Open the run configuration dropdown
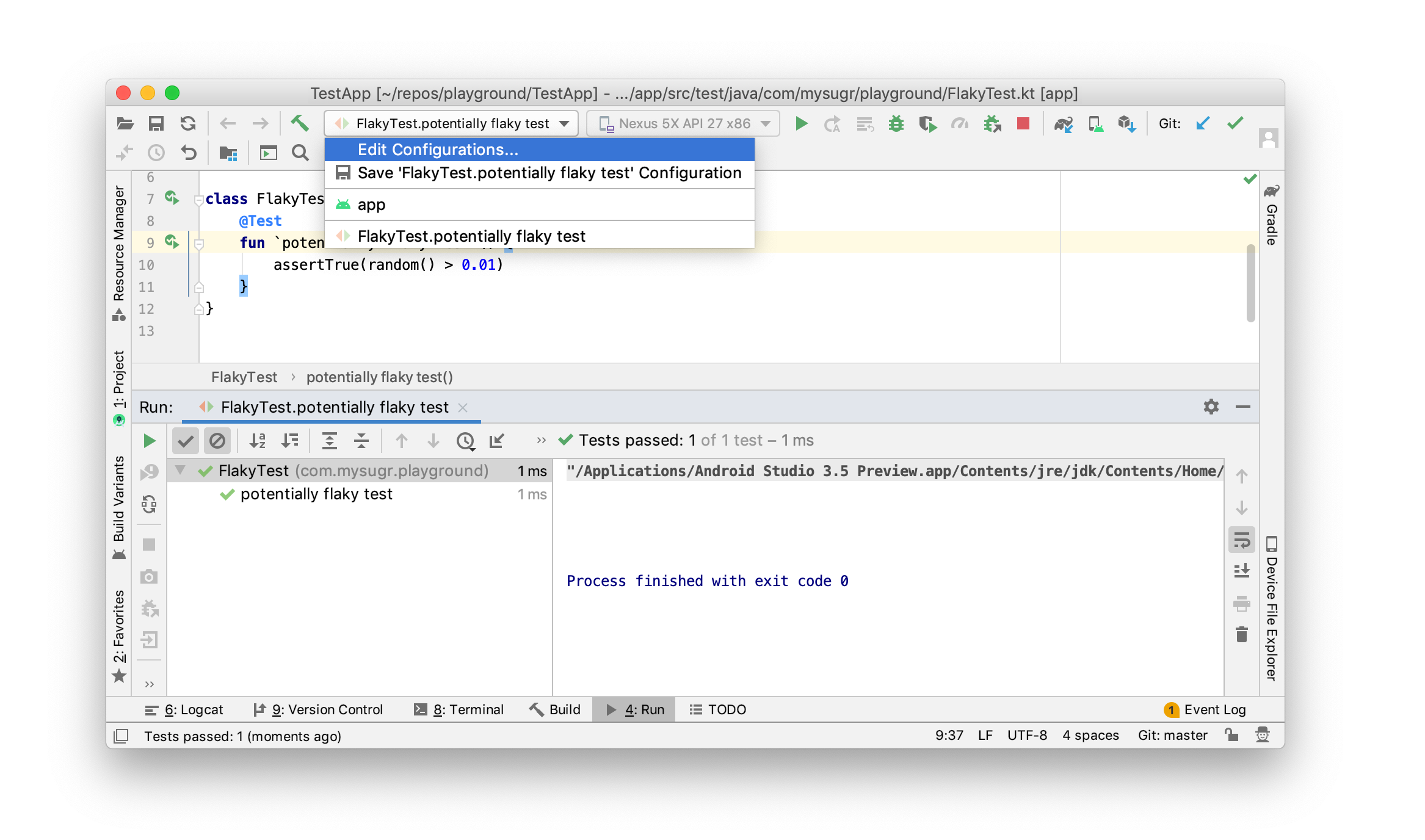Image resolution: width=1425 pixels, height=840 pixels. (451, 123)
